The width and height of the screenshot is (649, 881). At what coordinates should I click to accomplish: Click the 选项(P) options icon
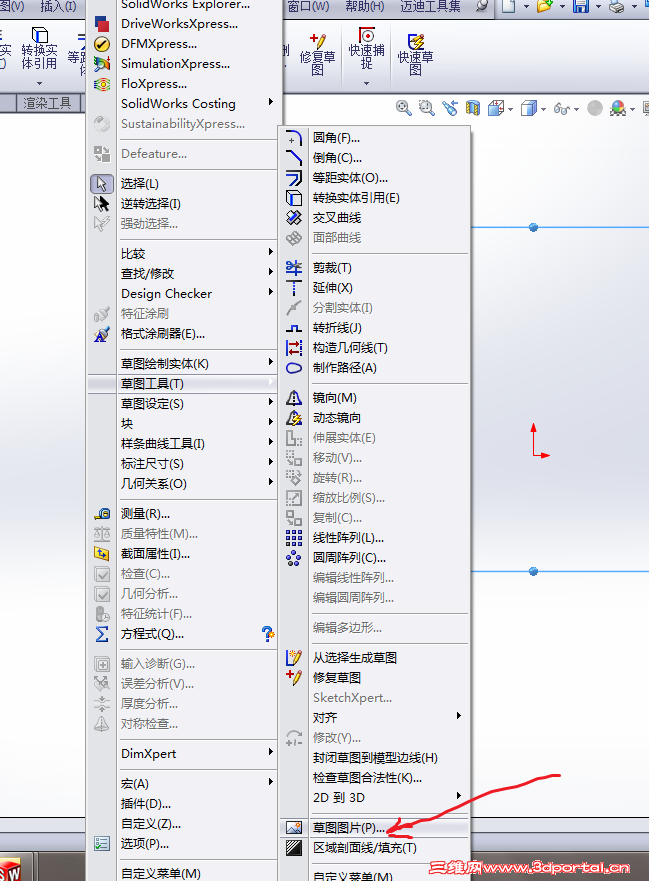point(102,844)
